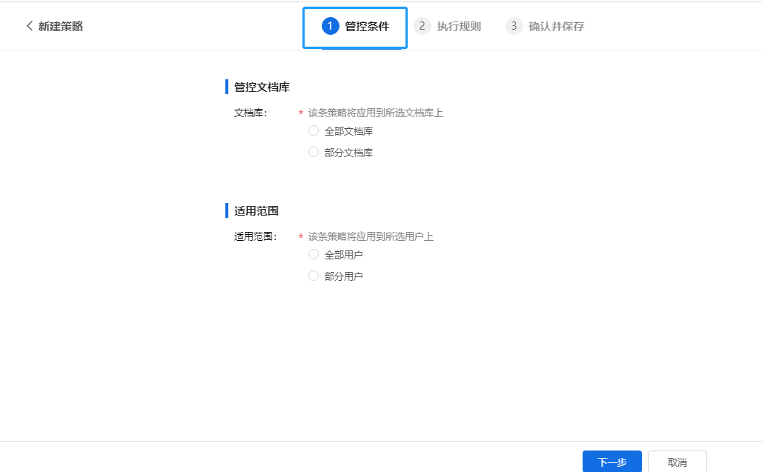The image size is (762, 472).
Task: Open step 2 执行规则
Action: (x=448, y=26)
